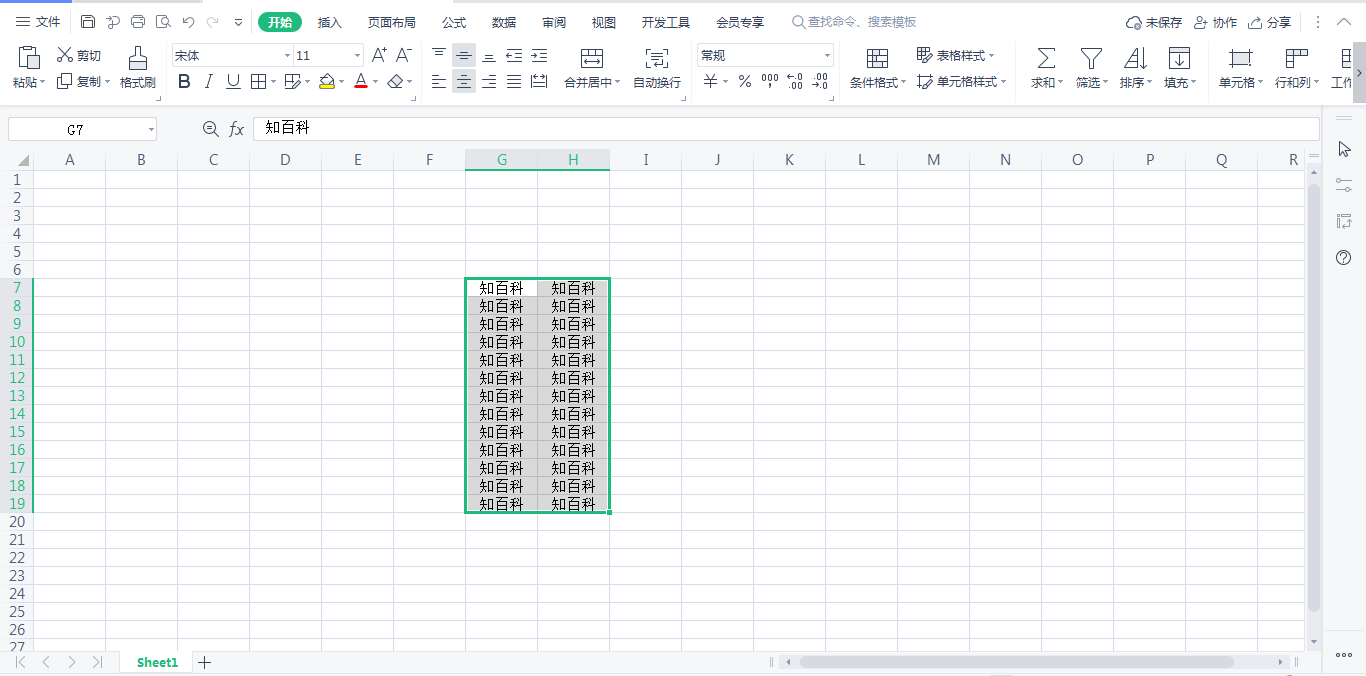Click the 分享 (Share) button
The image size is (1366, 676).
1269,22
